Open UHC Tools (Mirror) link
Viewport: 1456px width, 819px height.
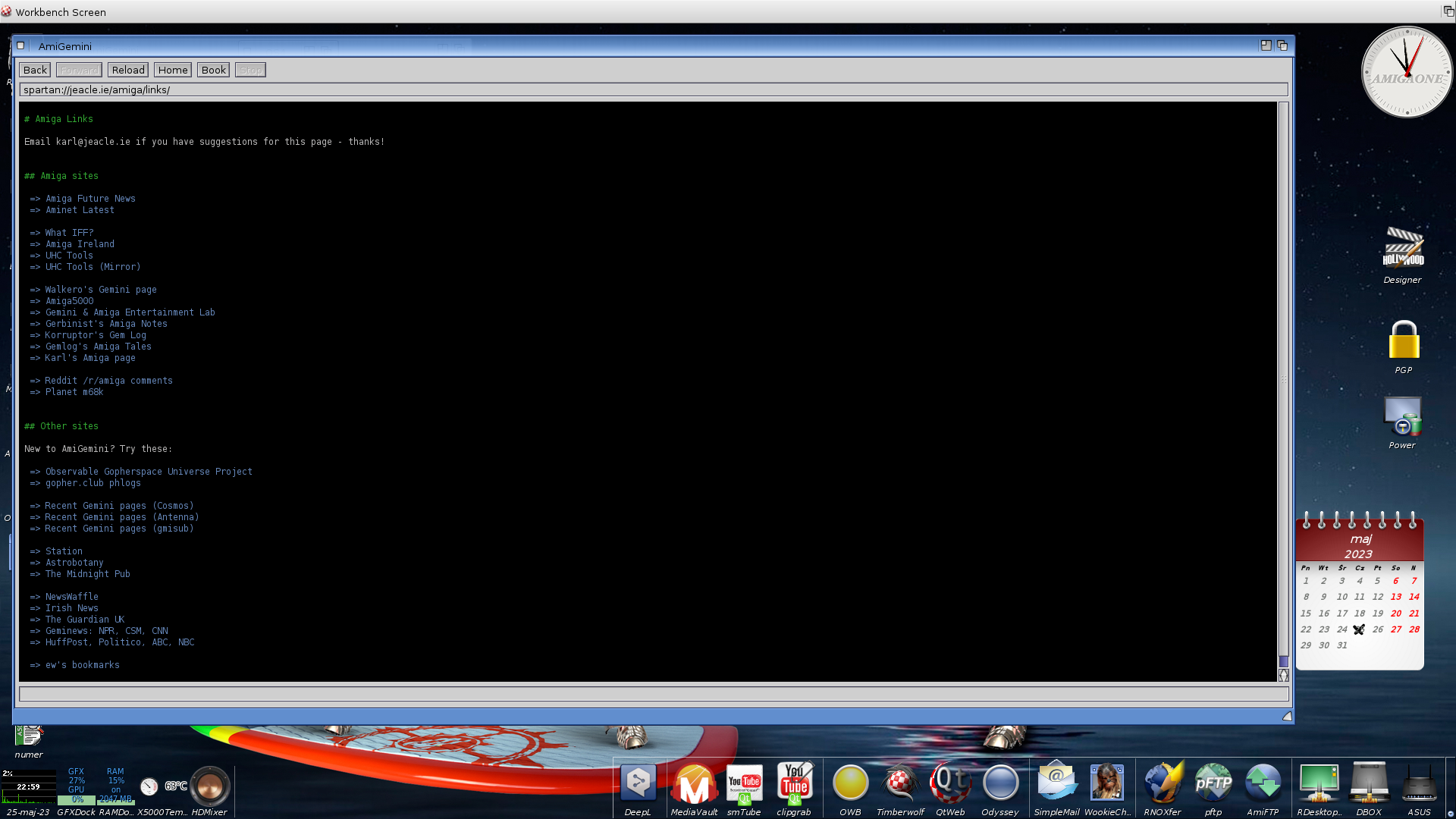tap(93, 267)
